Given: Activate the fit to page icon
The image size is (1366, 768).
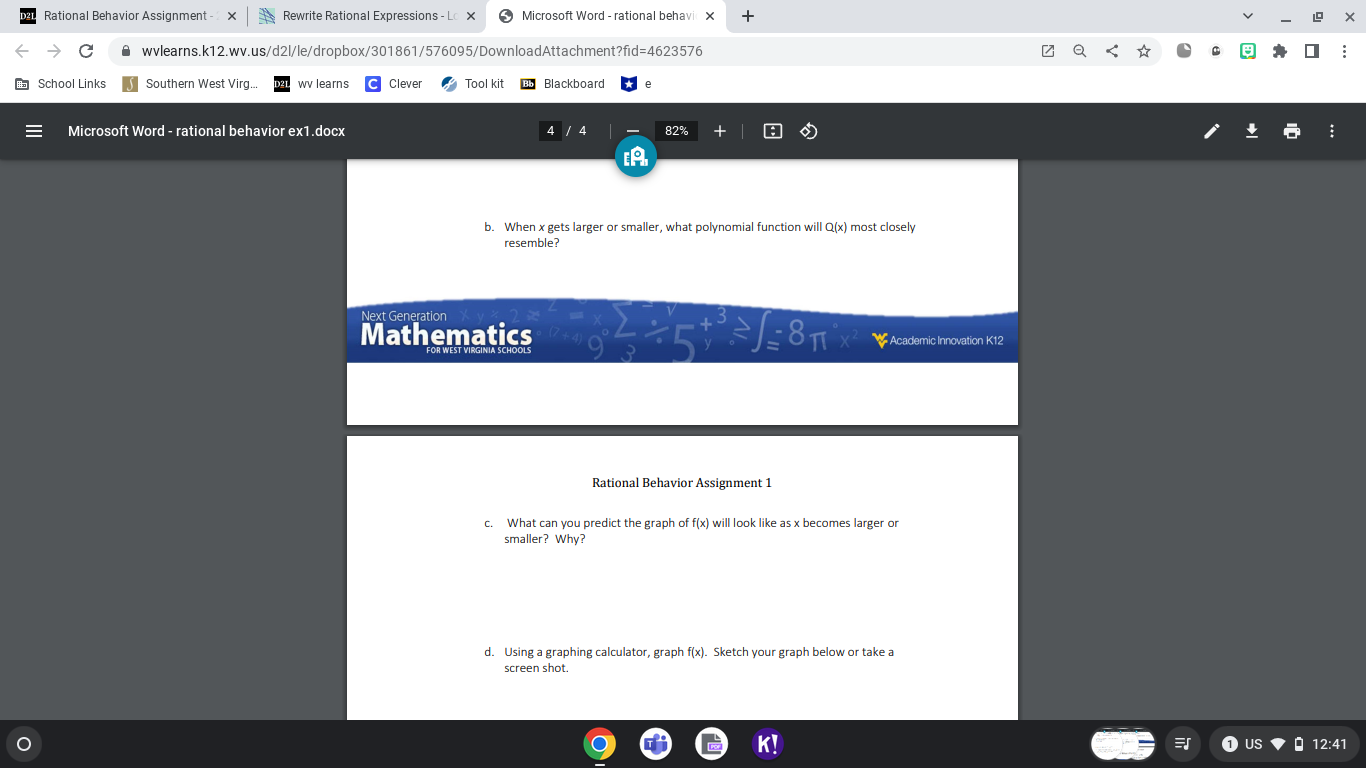Looking at the screenshot, I should point(772,130).
